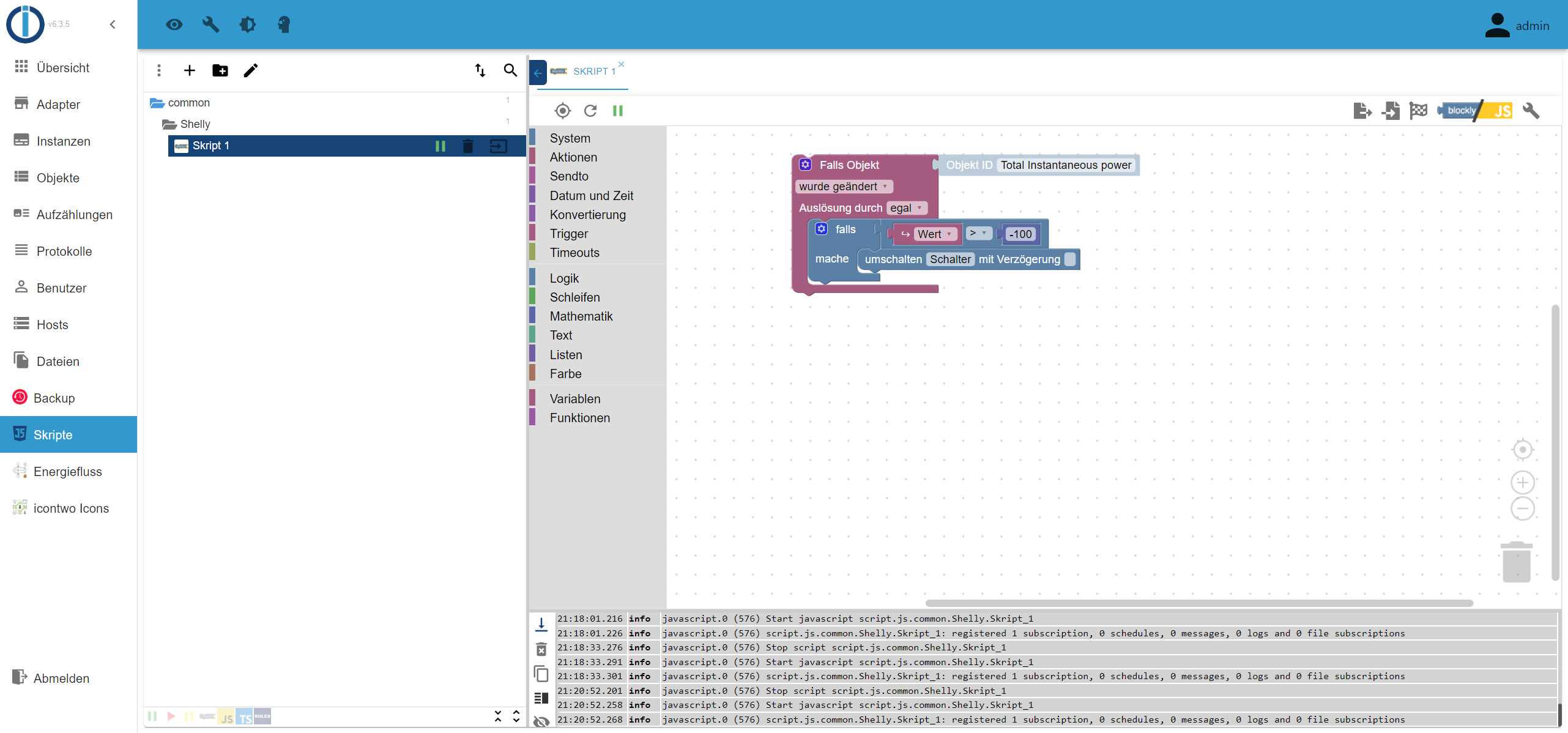Click the add new script plus icon
Viewport: 1568px width, 733px height.
click(x=190, y=70)
